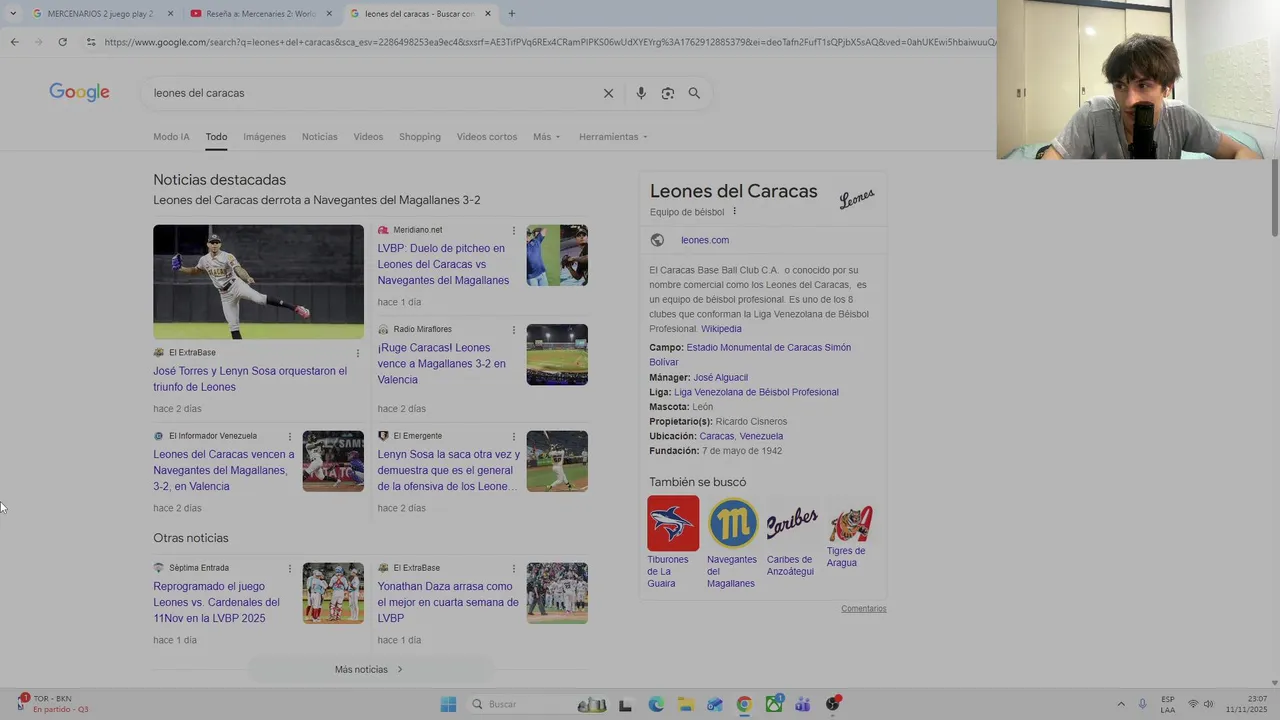
Task: Open more options next to Equipo de béisbol
Action: (734, 212)
